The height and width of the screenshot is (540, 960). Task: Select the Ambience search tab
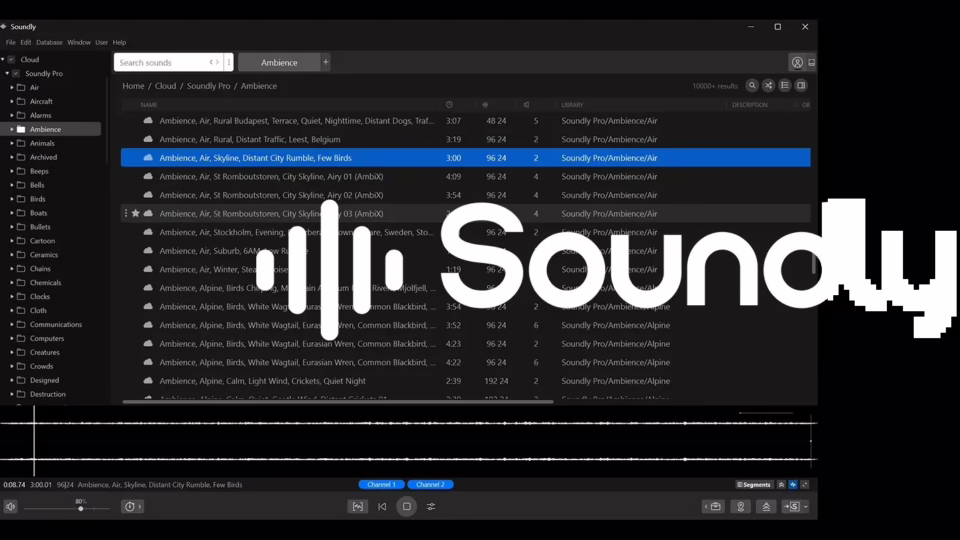(279, 62)
